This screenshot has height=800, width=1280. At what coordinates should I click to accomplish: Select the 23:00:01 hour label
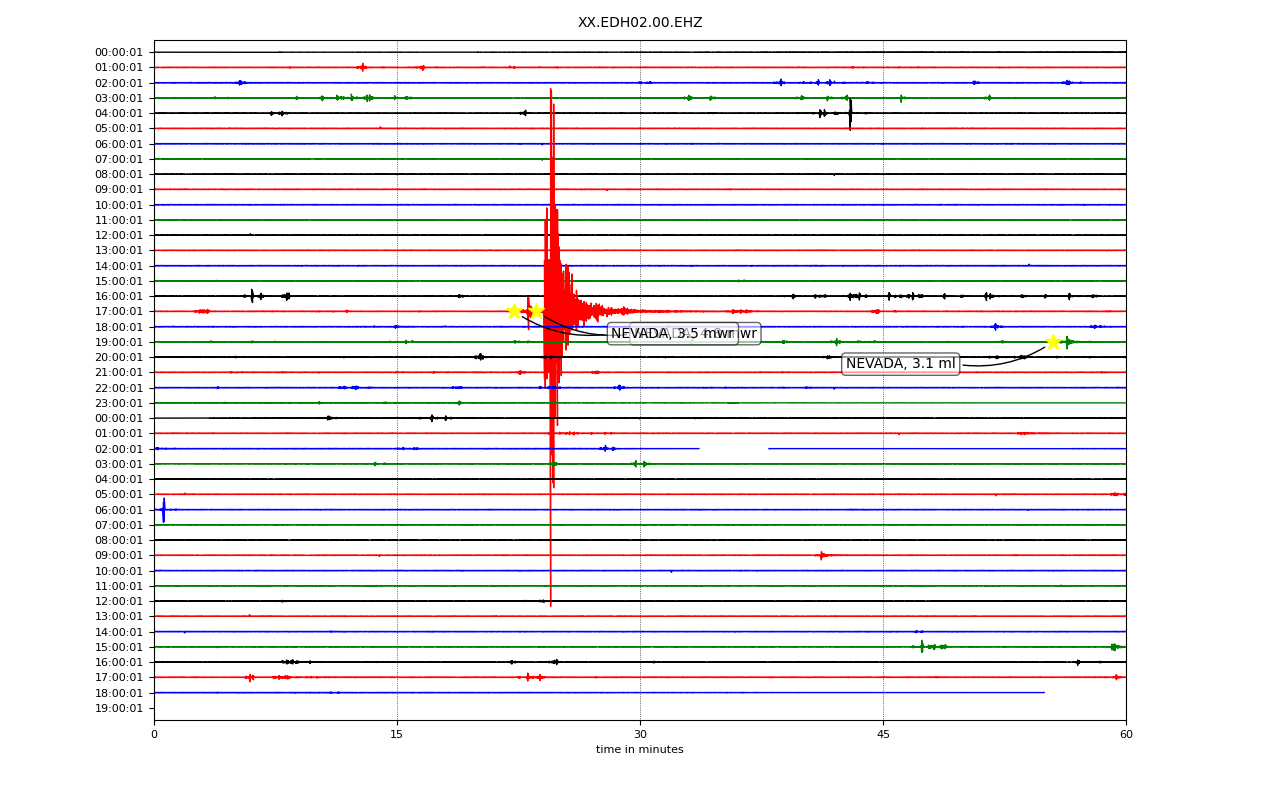(119, 403)
